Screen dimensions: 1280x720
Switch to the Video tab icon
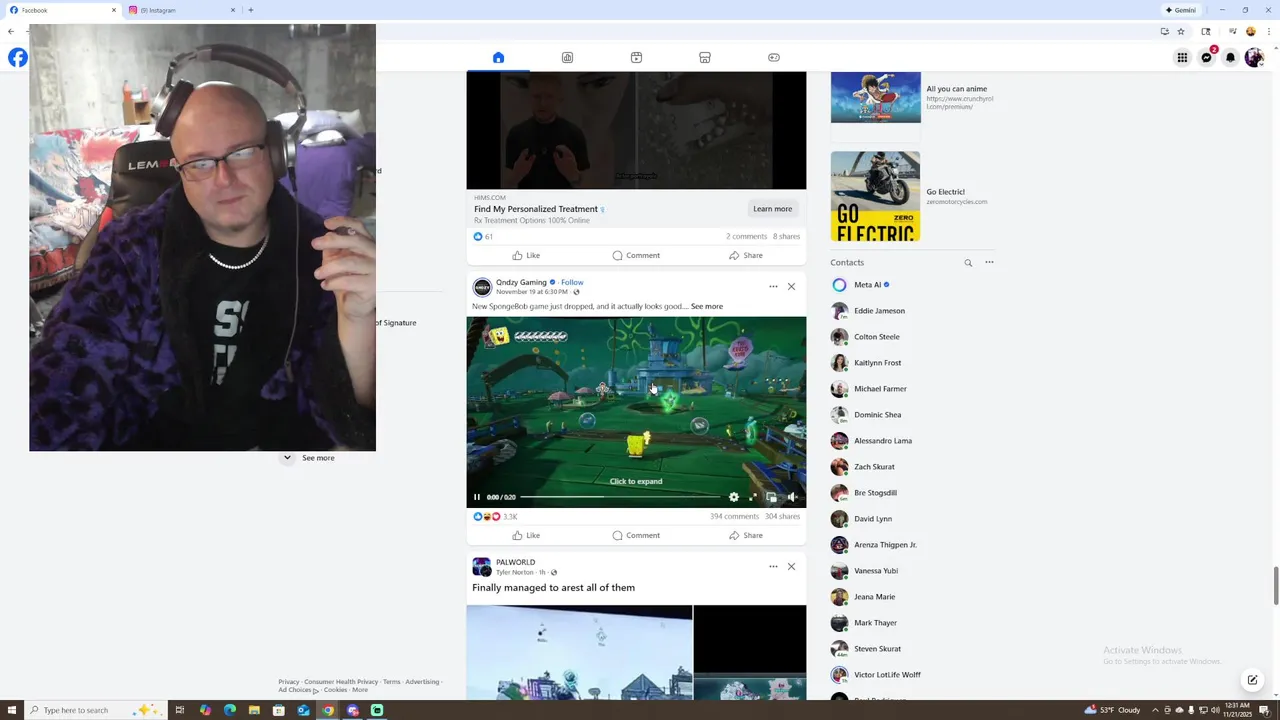(x=636, y=57)
